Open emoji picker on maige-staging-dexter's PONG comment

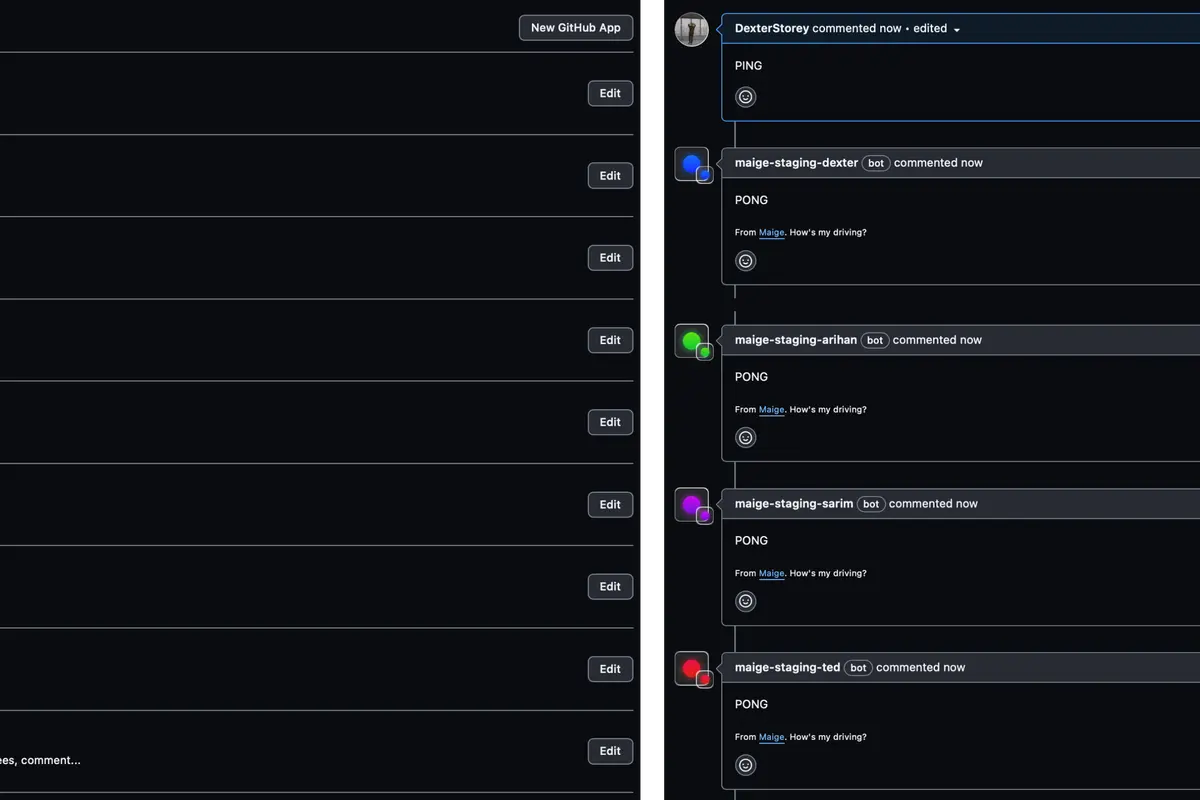(745, 260)
